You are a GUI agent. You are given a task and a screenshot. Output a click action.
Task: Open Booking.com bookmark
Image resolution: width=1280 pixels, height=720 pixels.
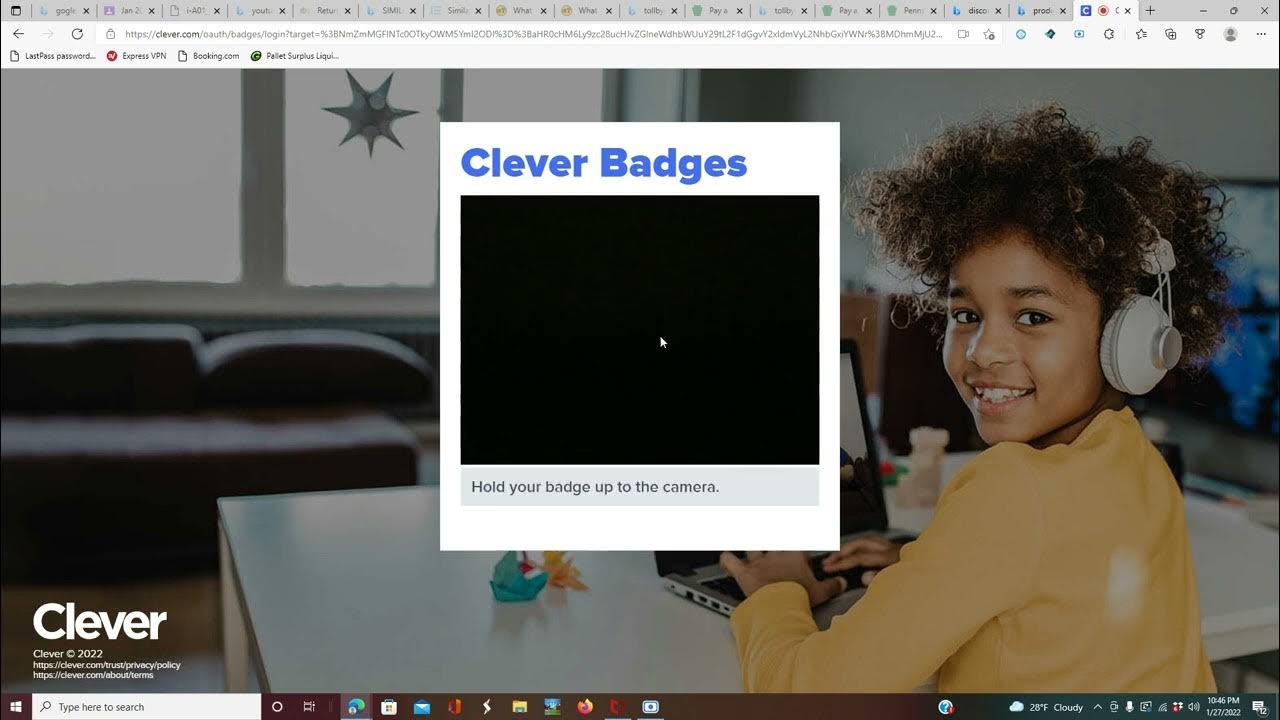click(208, 56)
